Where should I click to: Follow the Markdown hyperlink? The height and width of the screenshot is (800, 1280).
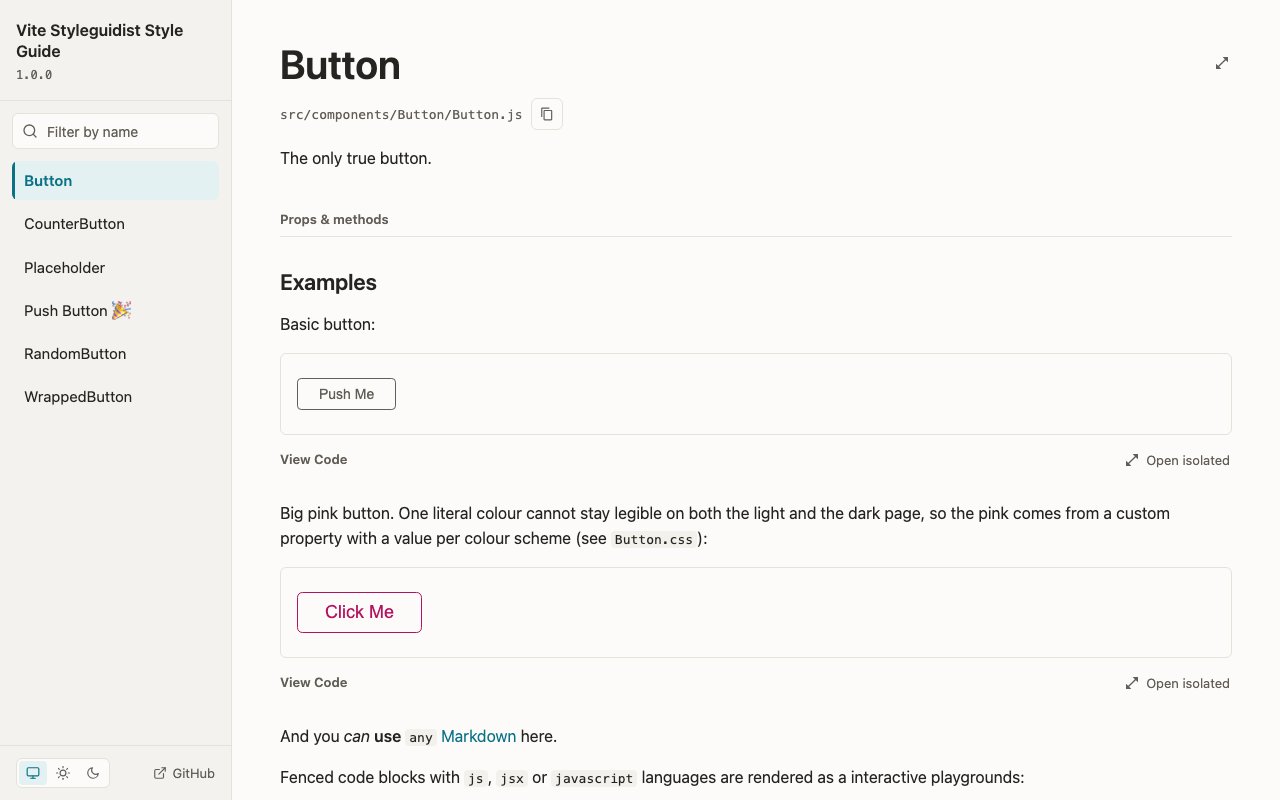pos(478,736)
